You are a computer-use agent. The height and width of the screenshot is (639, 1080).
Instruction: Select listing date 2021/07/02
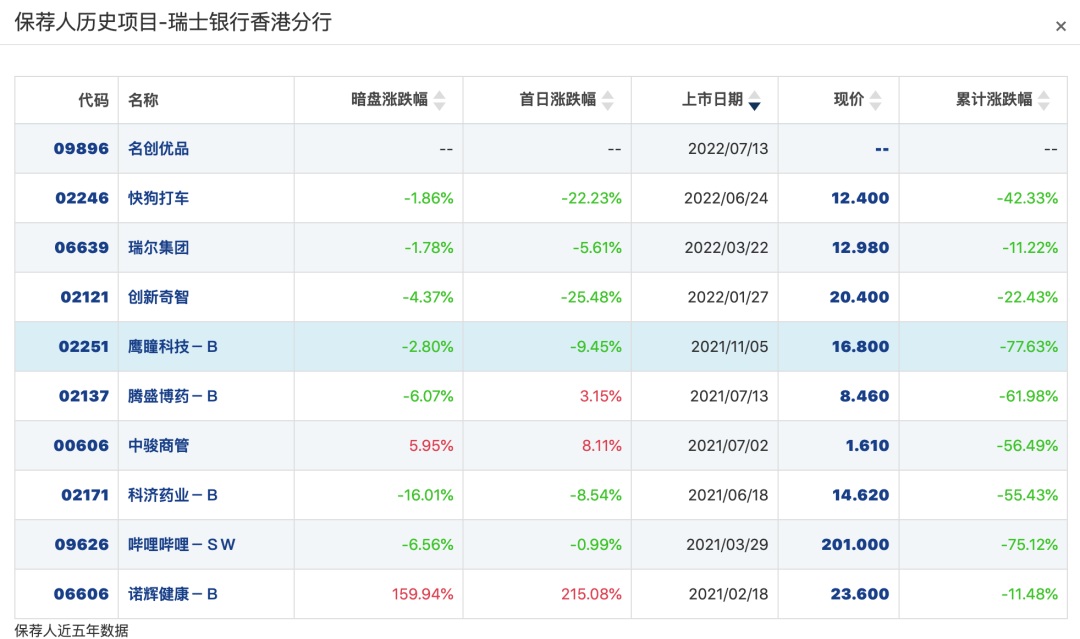tap(728, 446)
